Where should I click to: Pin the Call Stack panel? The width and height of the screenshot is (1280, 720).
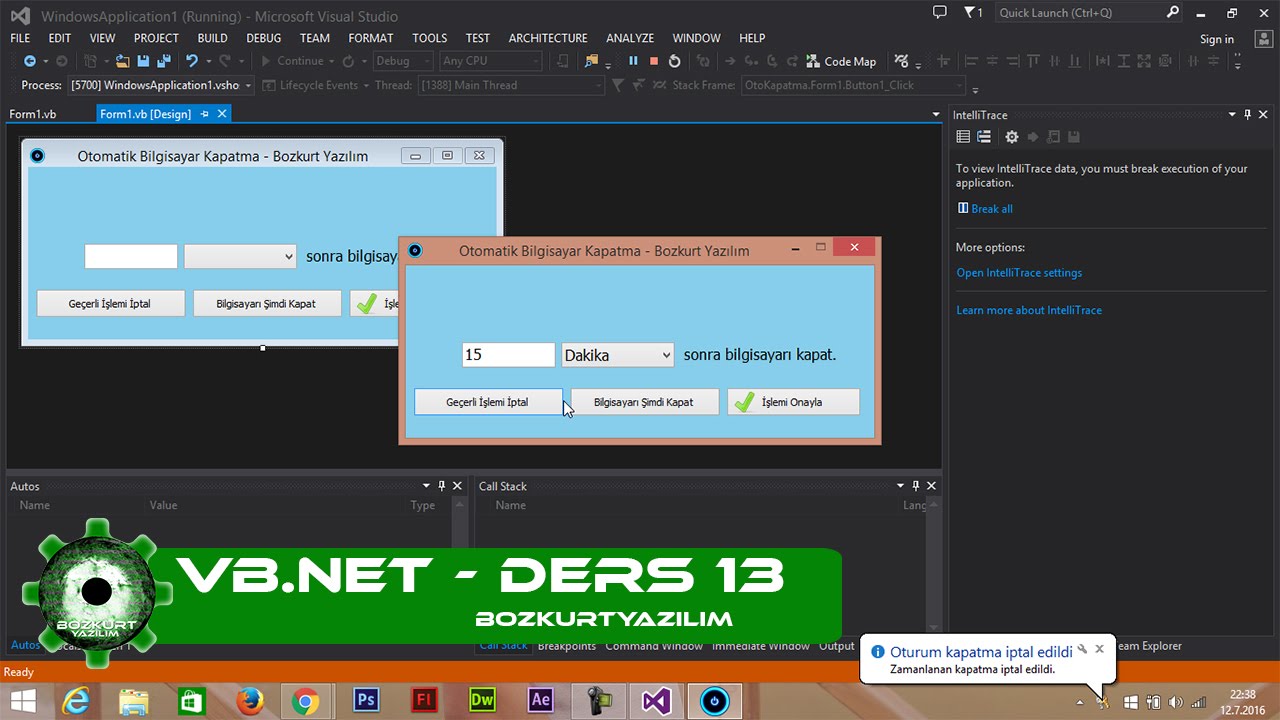(x=915, y=486)
